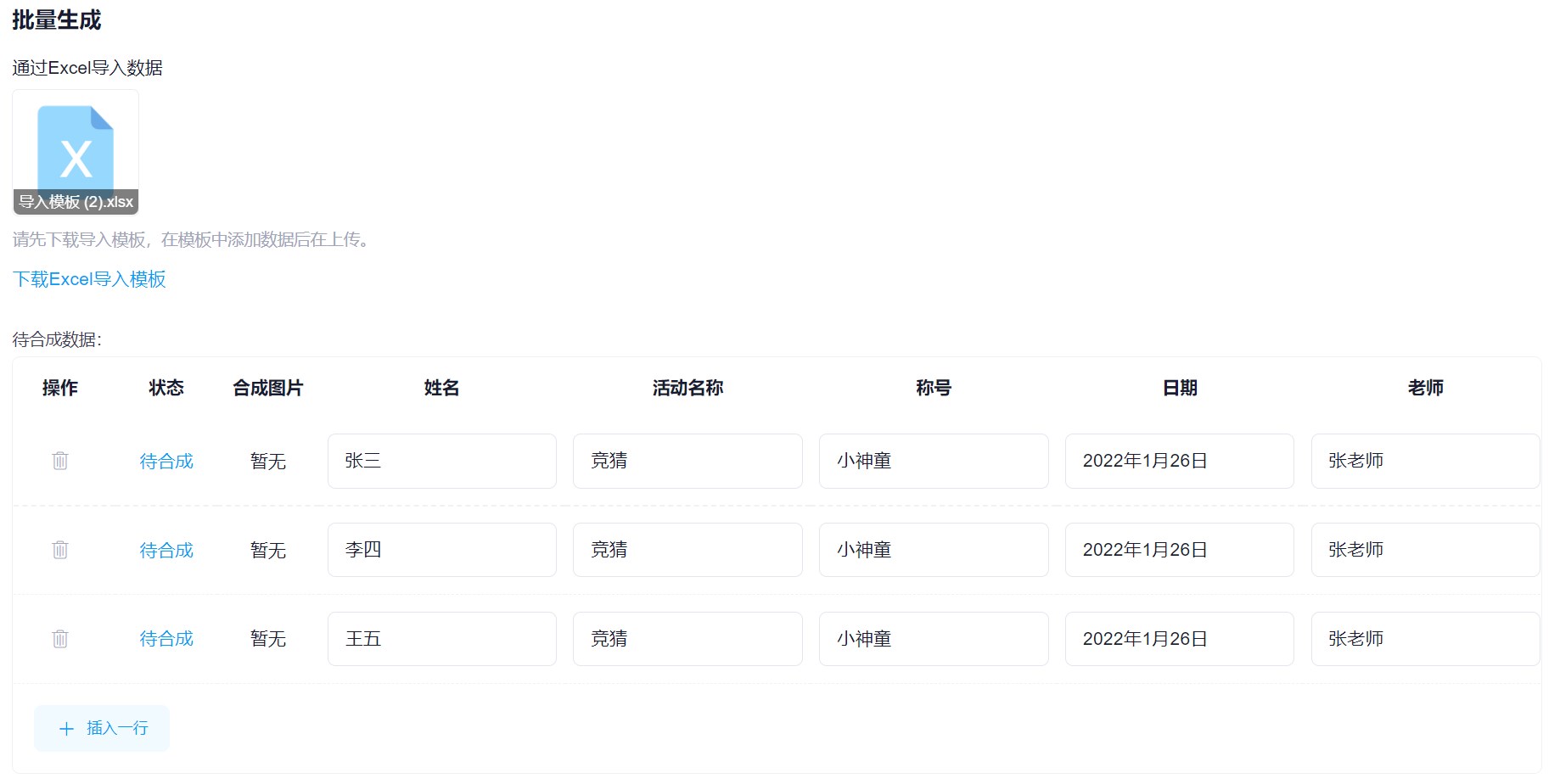Edit 活动名称 field in 王五 row
The height and width of the screenshot is (784, 1560).
coord(687,639)
